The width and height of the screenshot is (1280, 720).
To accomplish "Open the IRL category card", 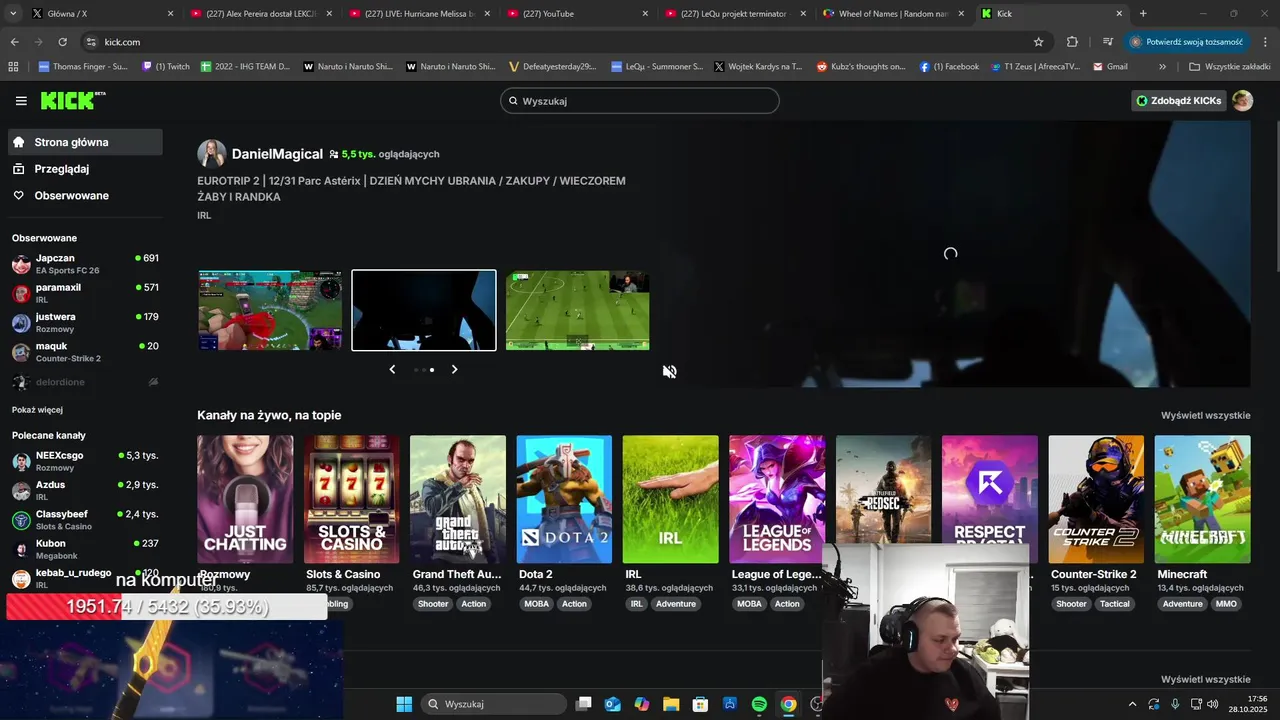I will pos(670,499).
